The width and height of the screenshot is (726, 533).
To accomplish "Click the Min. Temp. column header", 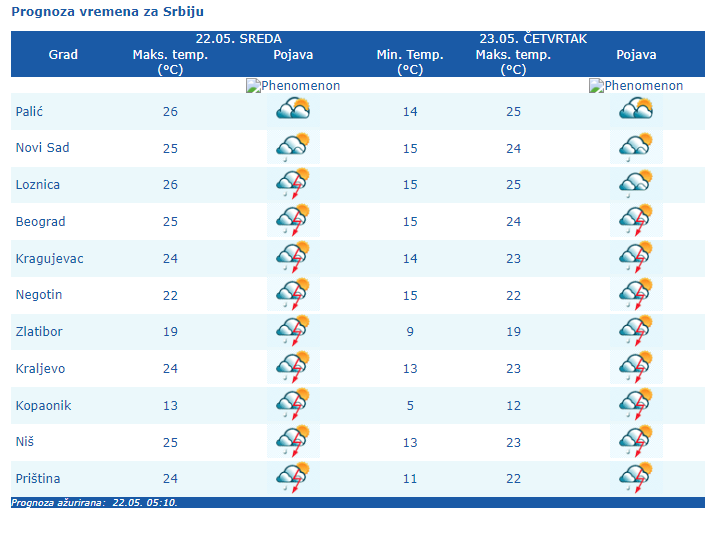I will [410, 55].
